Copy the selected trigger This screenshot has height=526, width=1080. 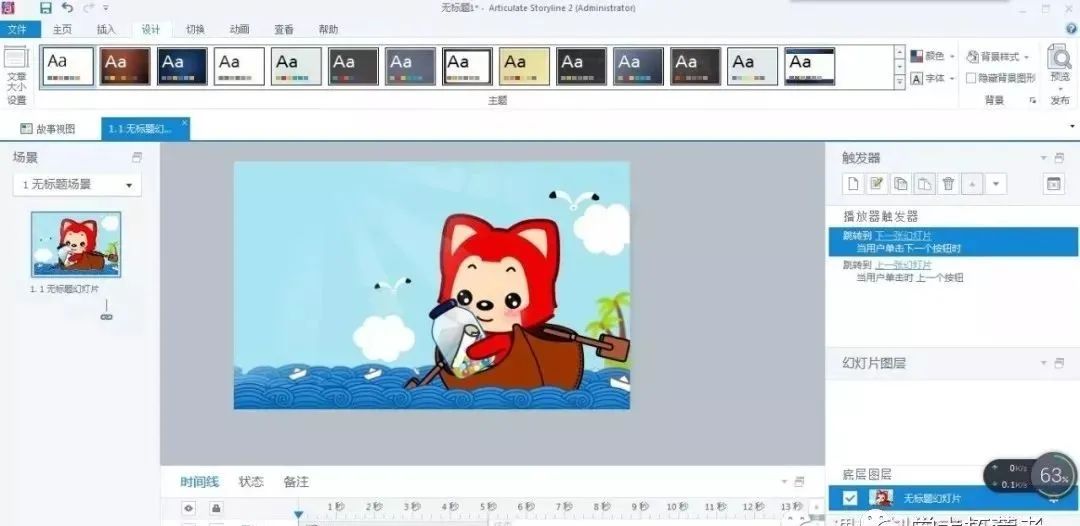pyautogui.click(x=901, y=183)
